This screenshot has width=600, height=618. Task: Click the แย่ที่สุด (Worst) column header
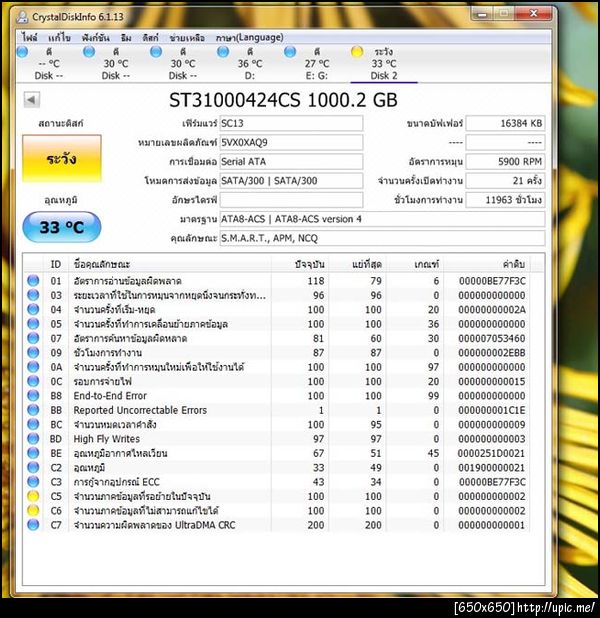tap(358, 264)
